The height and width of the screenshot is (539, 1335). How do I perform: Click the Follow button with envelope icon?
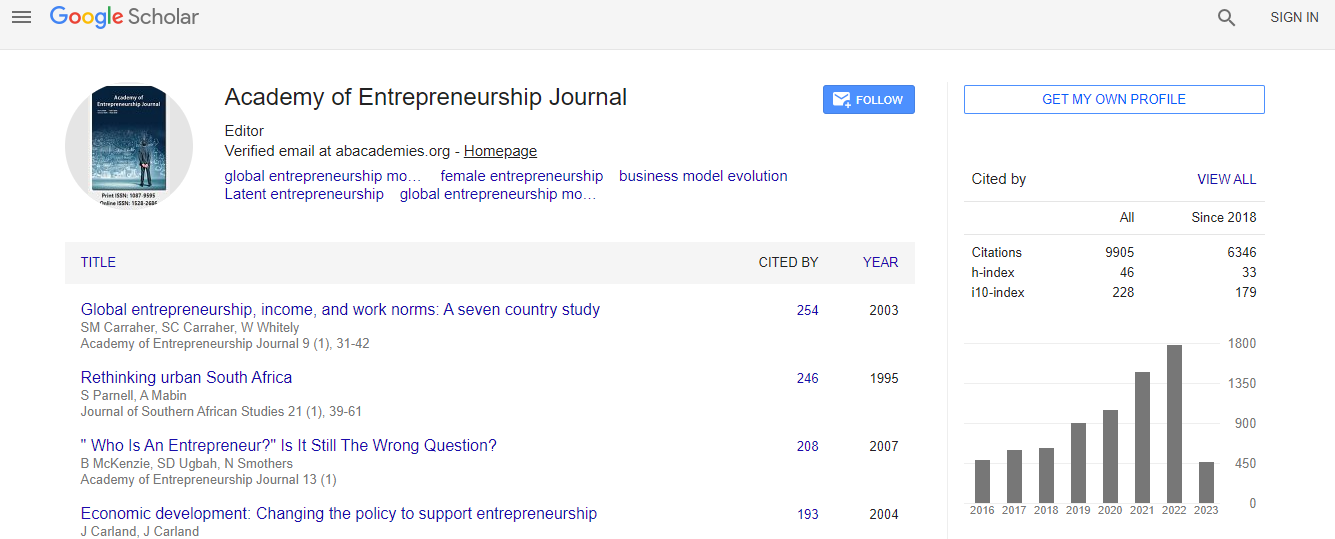869,100
